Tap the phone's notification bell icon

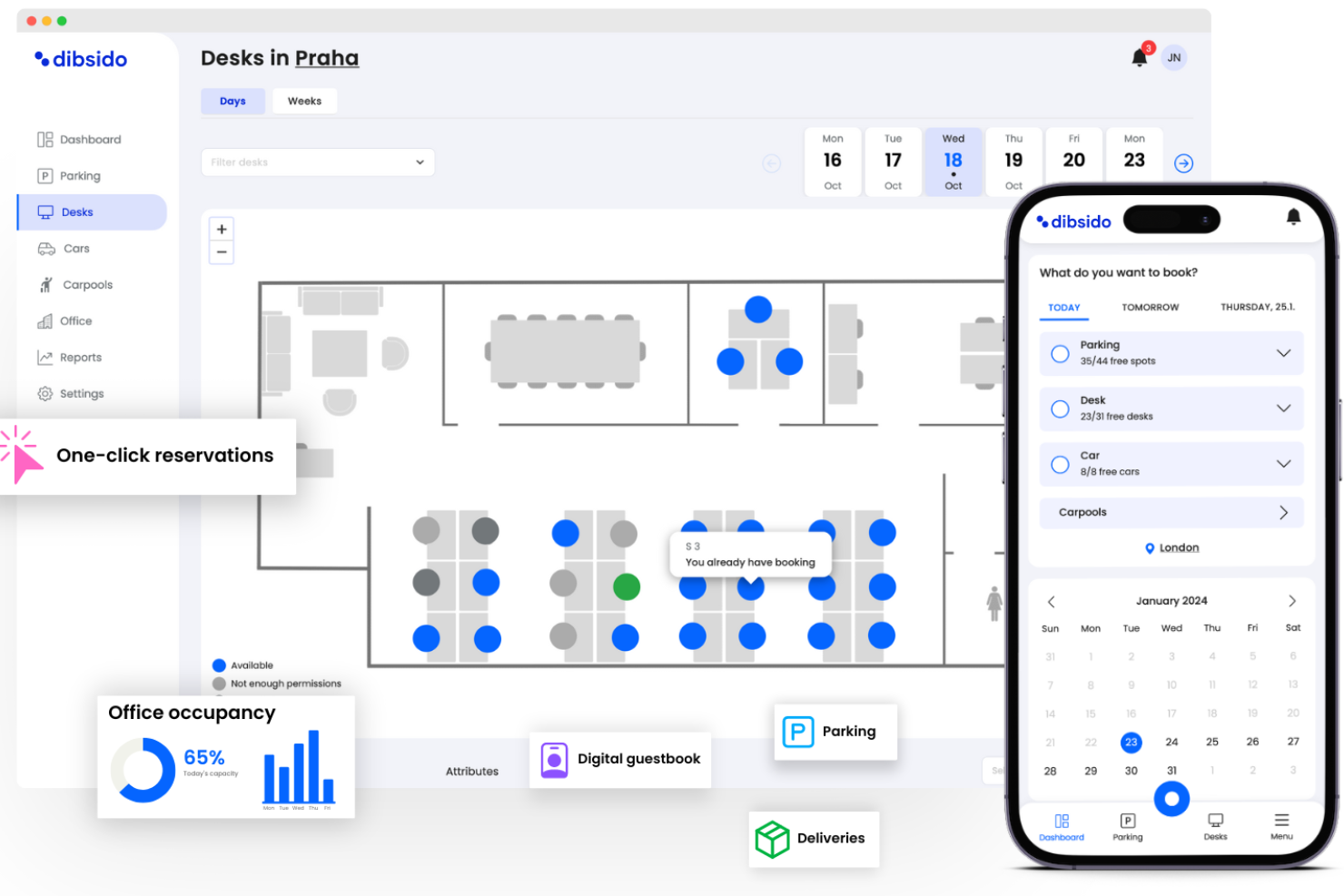(1293, 217)
